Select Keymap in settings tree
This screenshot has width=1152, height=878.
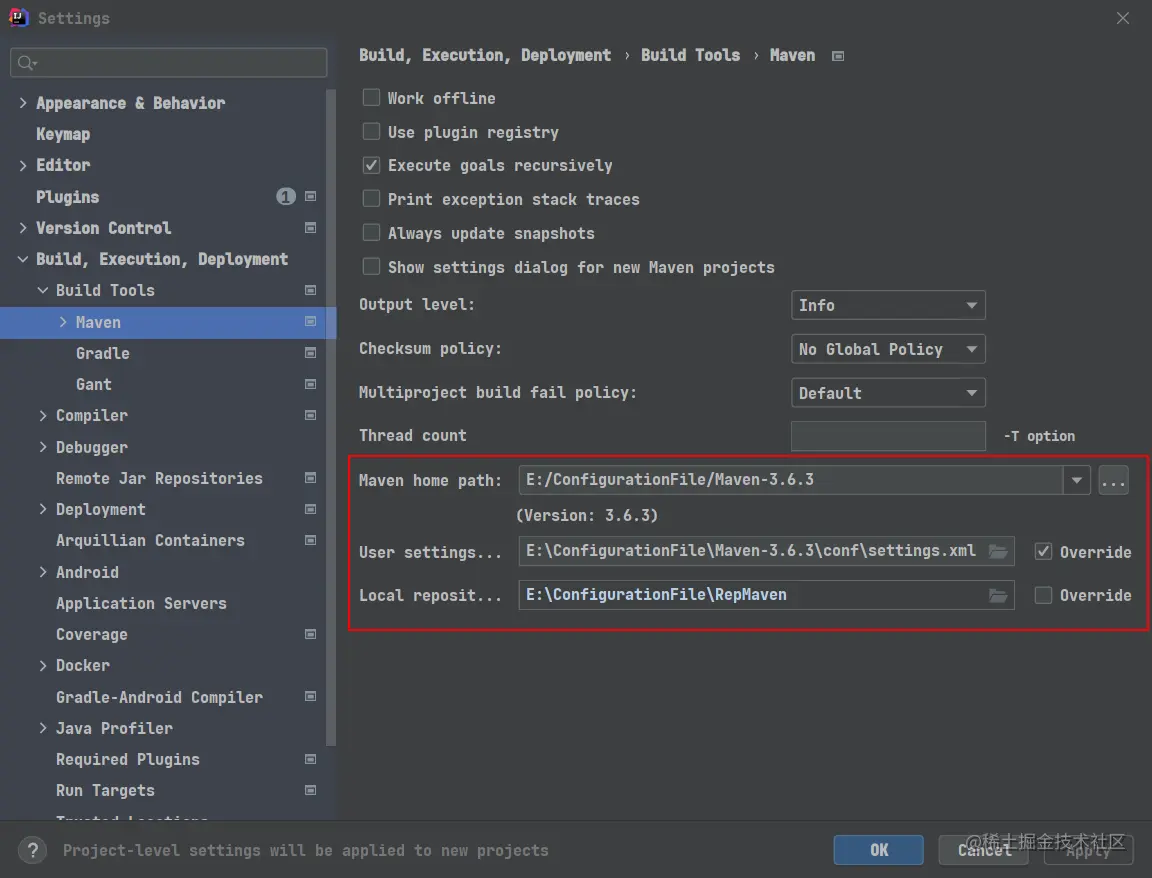63,134
